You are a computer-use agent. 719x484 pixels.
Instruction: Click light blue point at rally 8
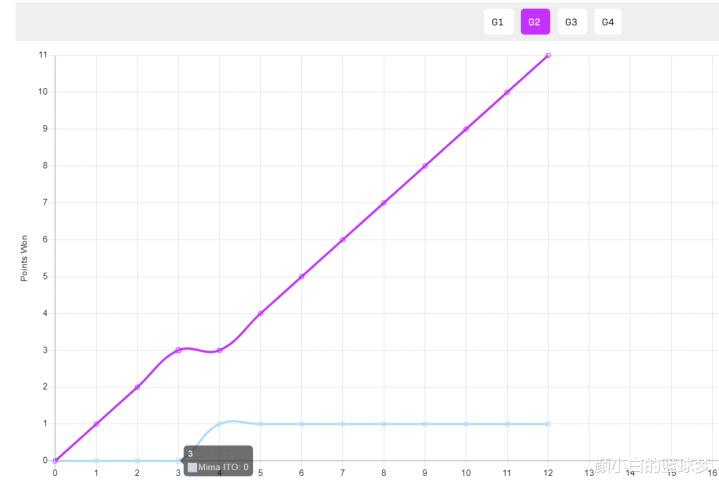[x=384, y=424]
